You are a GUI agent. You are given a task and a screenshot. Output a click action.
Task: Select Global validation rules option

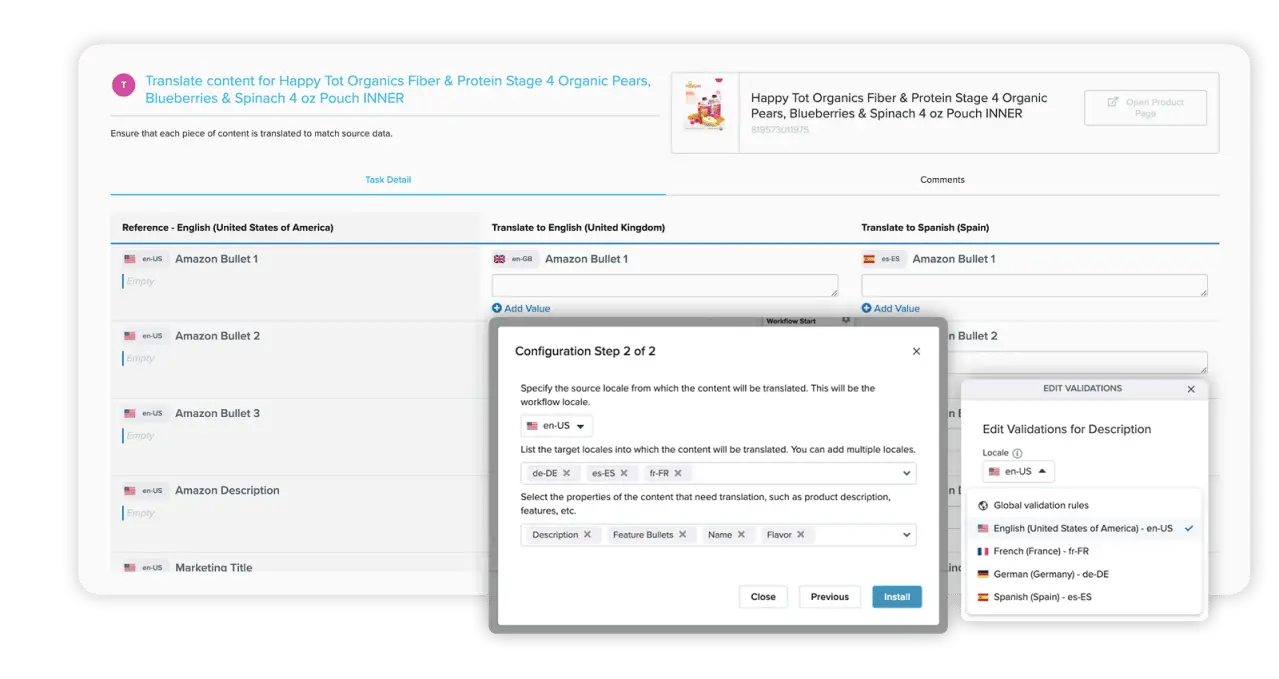(x=1084, y=505)
